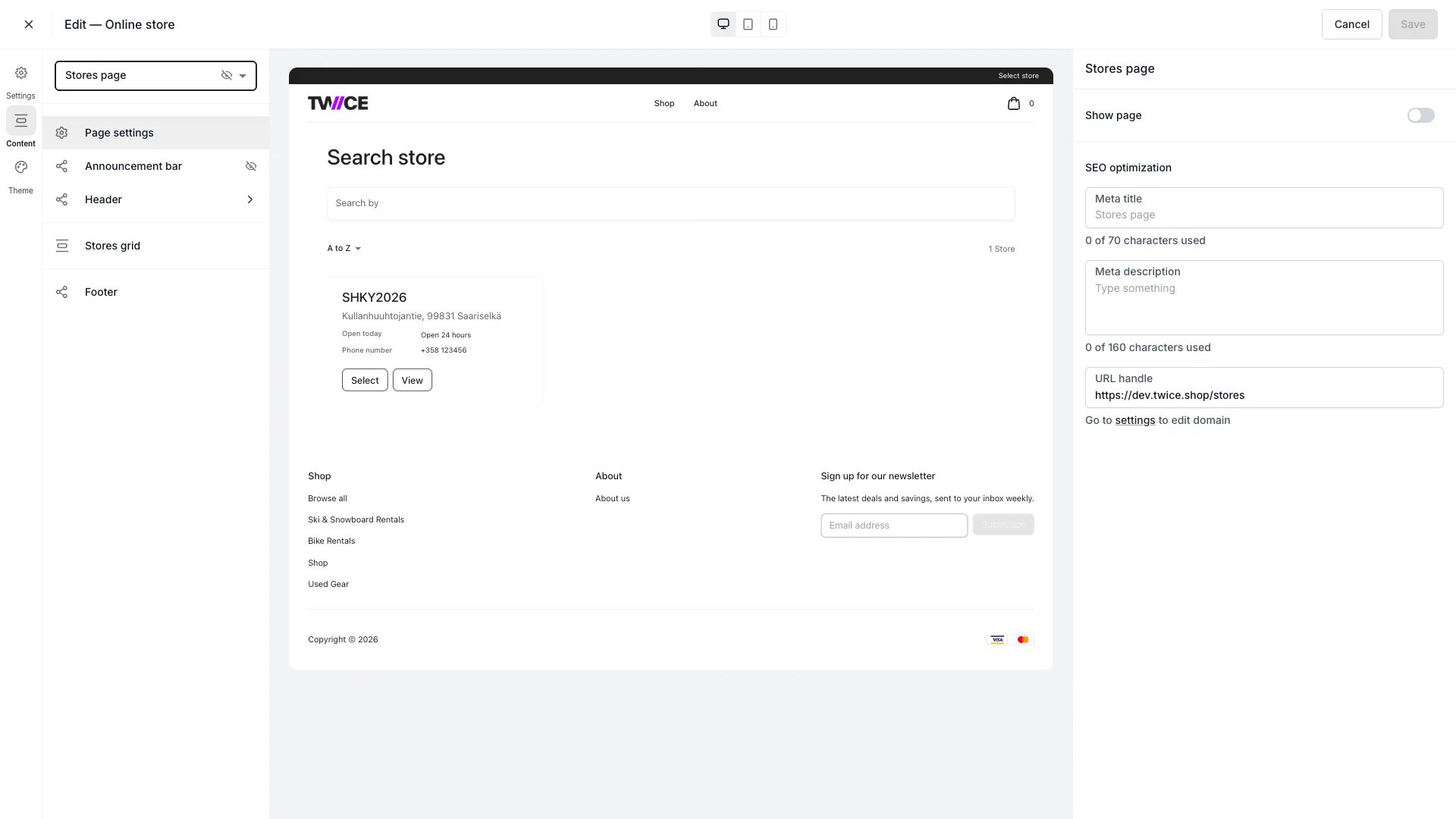The image size is (1456, 819).
Task: Click the Cancel button
Action: [x=1351, y=24]
